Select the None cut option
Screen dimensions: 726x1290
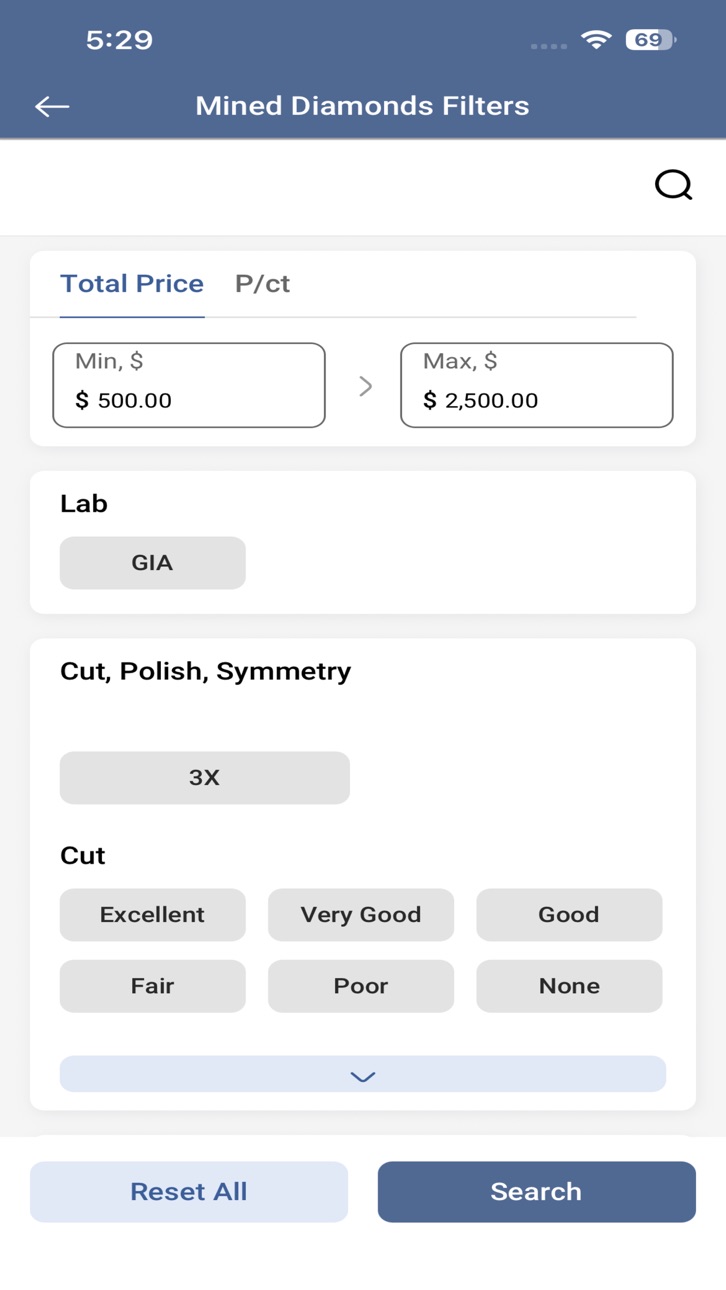tap(569, 986)
